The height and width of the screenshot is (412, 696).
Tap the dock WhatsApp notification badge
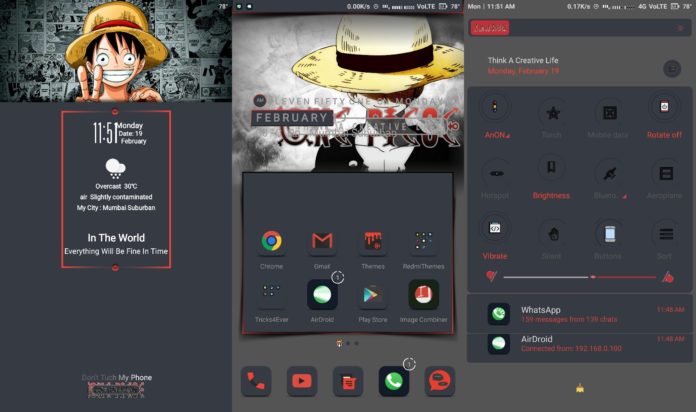[409, 364]
